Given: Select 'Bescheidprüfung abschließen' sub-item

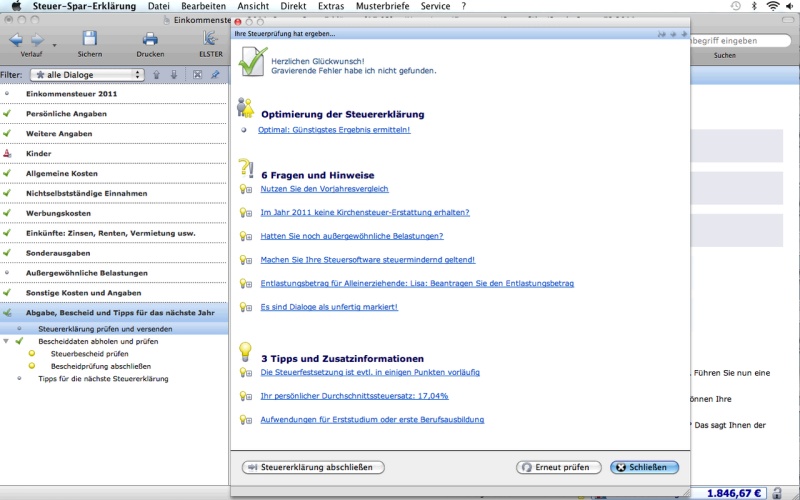Looking at the screenshot, I should (101, 366).
